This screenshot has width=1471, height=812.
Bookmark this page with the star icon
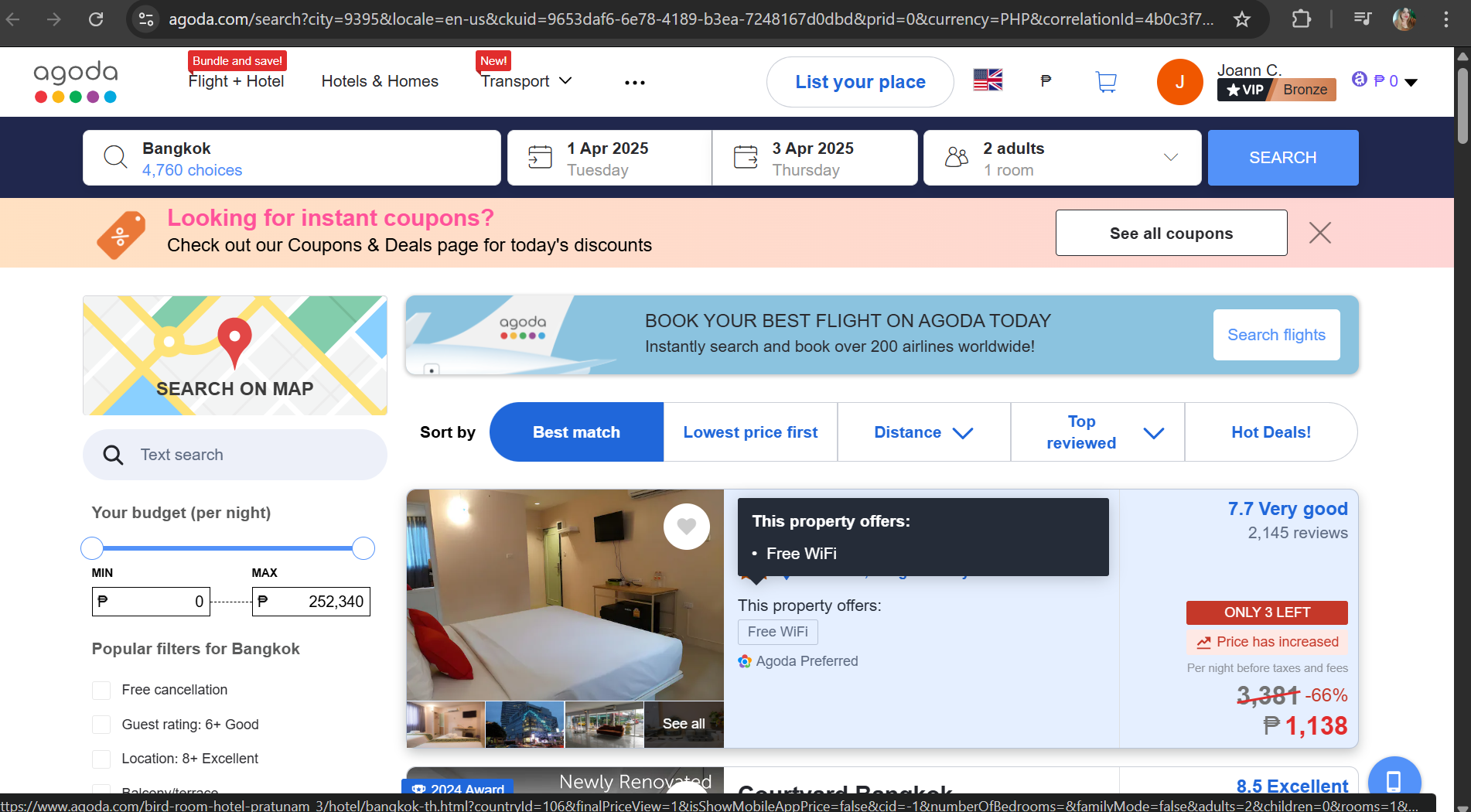[x=1242, y=19]
